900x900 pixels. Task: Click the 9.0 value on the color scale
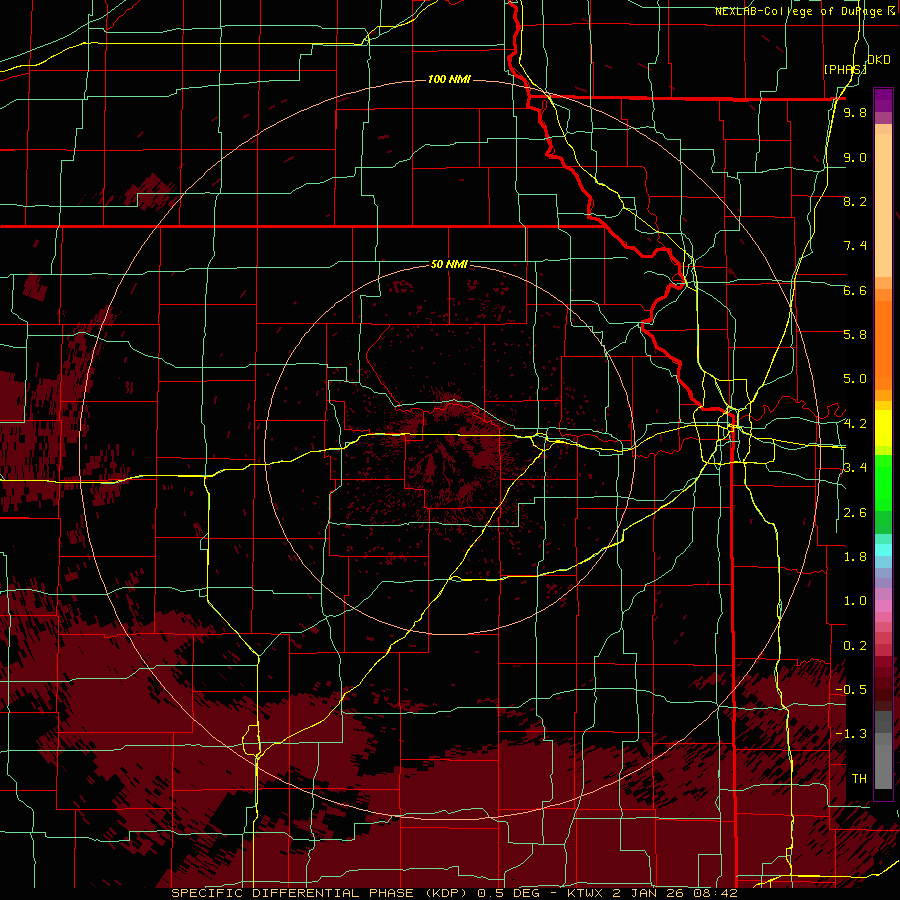(x=855, y=157)
